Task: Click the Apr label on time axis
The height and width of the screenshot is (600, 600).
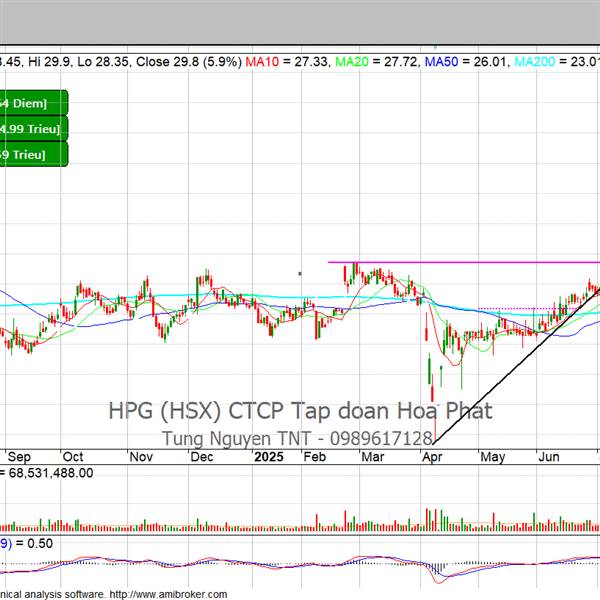Action: tap(433, 456)
